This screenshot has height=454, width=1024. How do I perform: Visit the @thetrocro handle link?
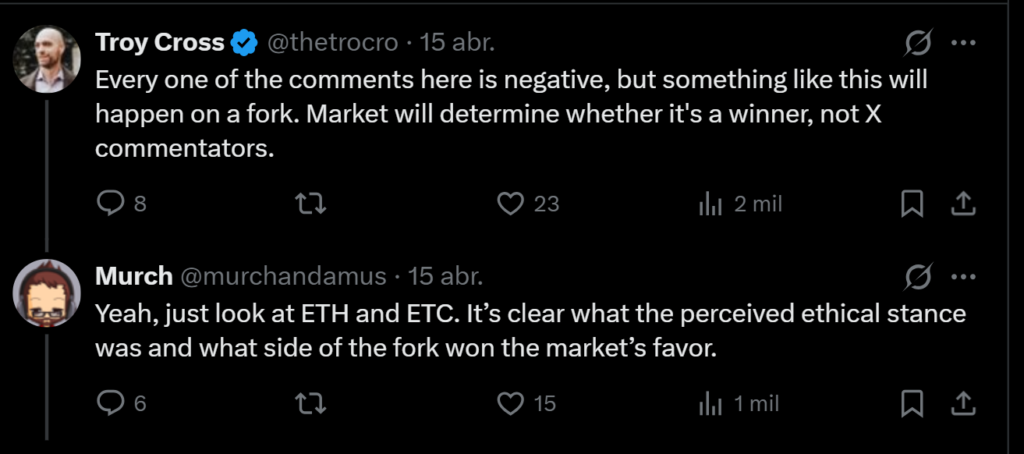click(332, 43)
